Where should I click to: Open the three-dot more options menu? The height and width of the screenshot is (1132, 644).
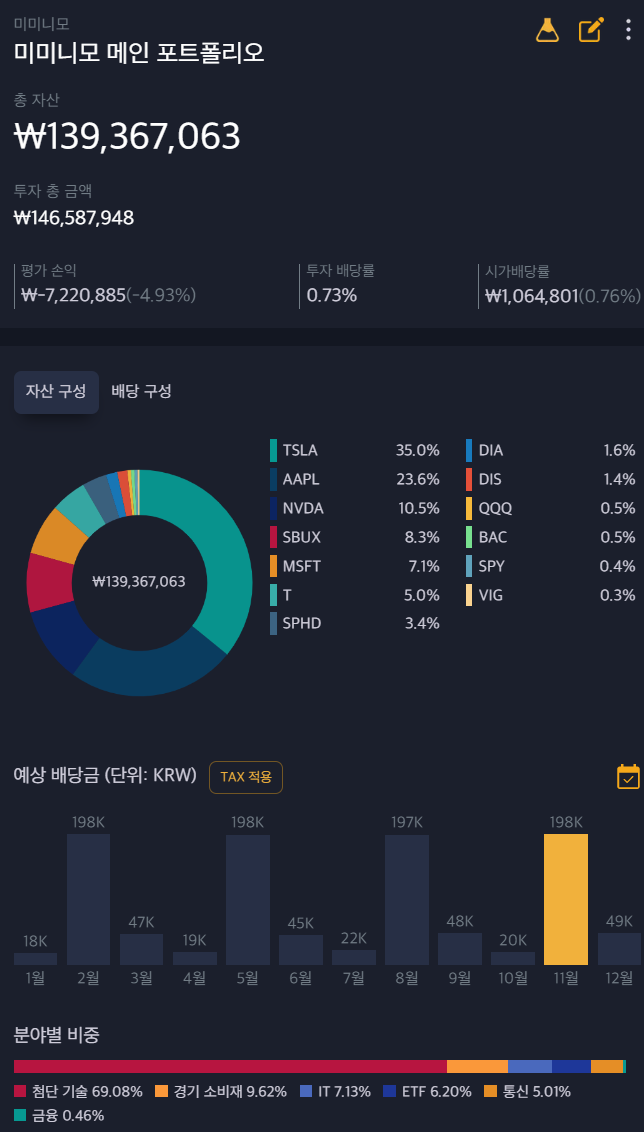[x=628, y=30]
